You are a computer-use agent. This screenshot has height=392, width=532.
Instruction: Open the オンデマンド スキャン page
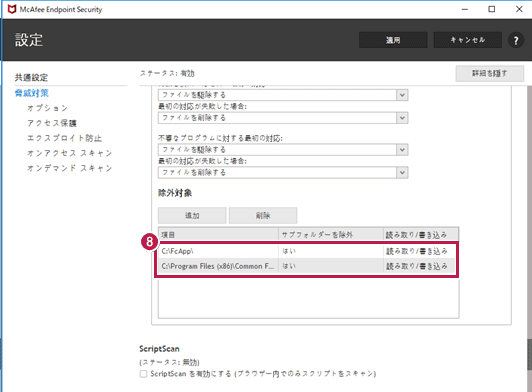(x=70, y=168)
